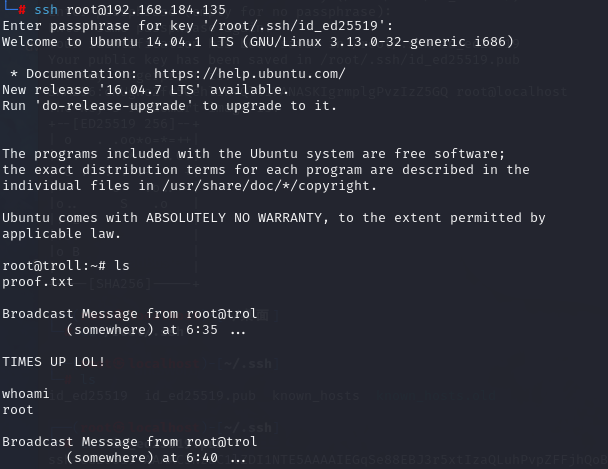Click the proof.txt file name

[38, 282]
